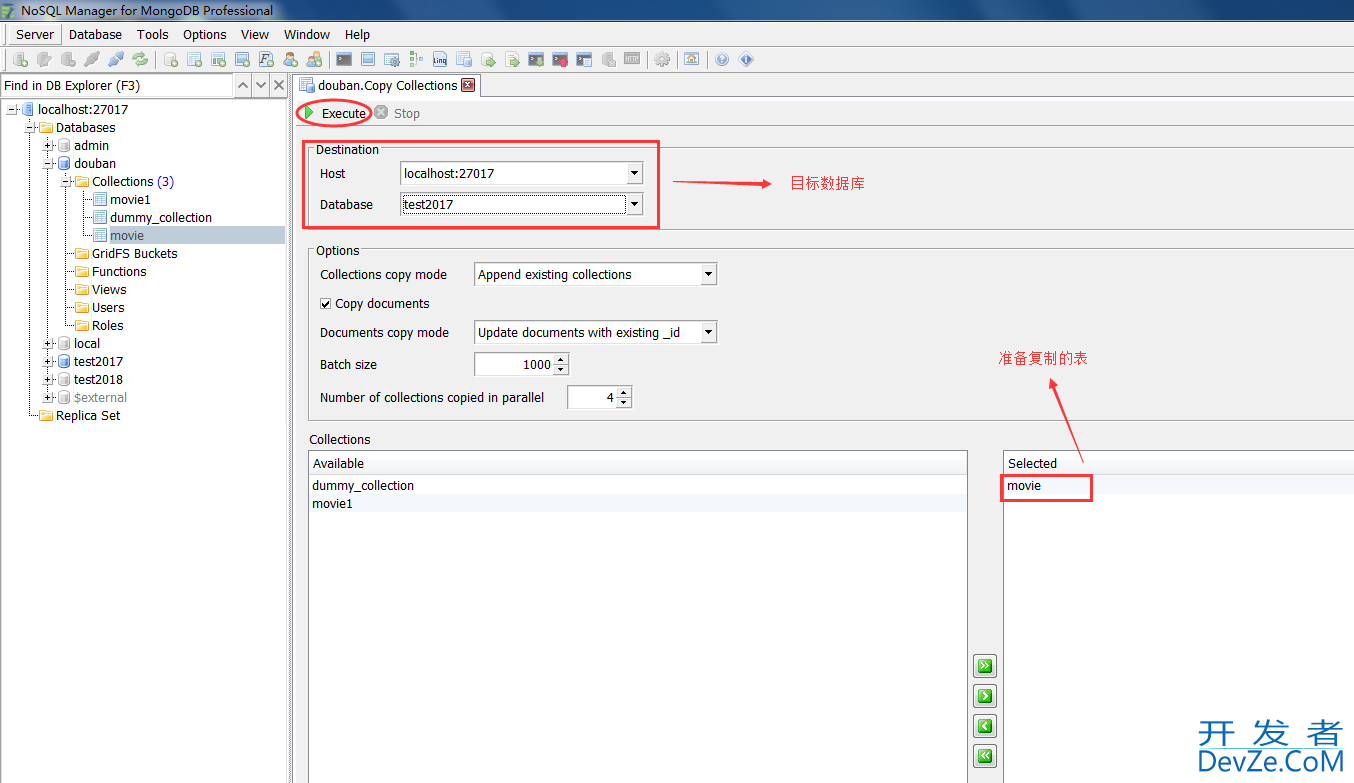Open the Options menu
This screenshot has height=783, width=1354.
[205, 34]
